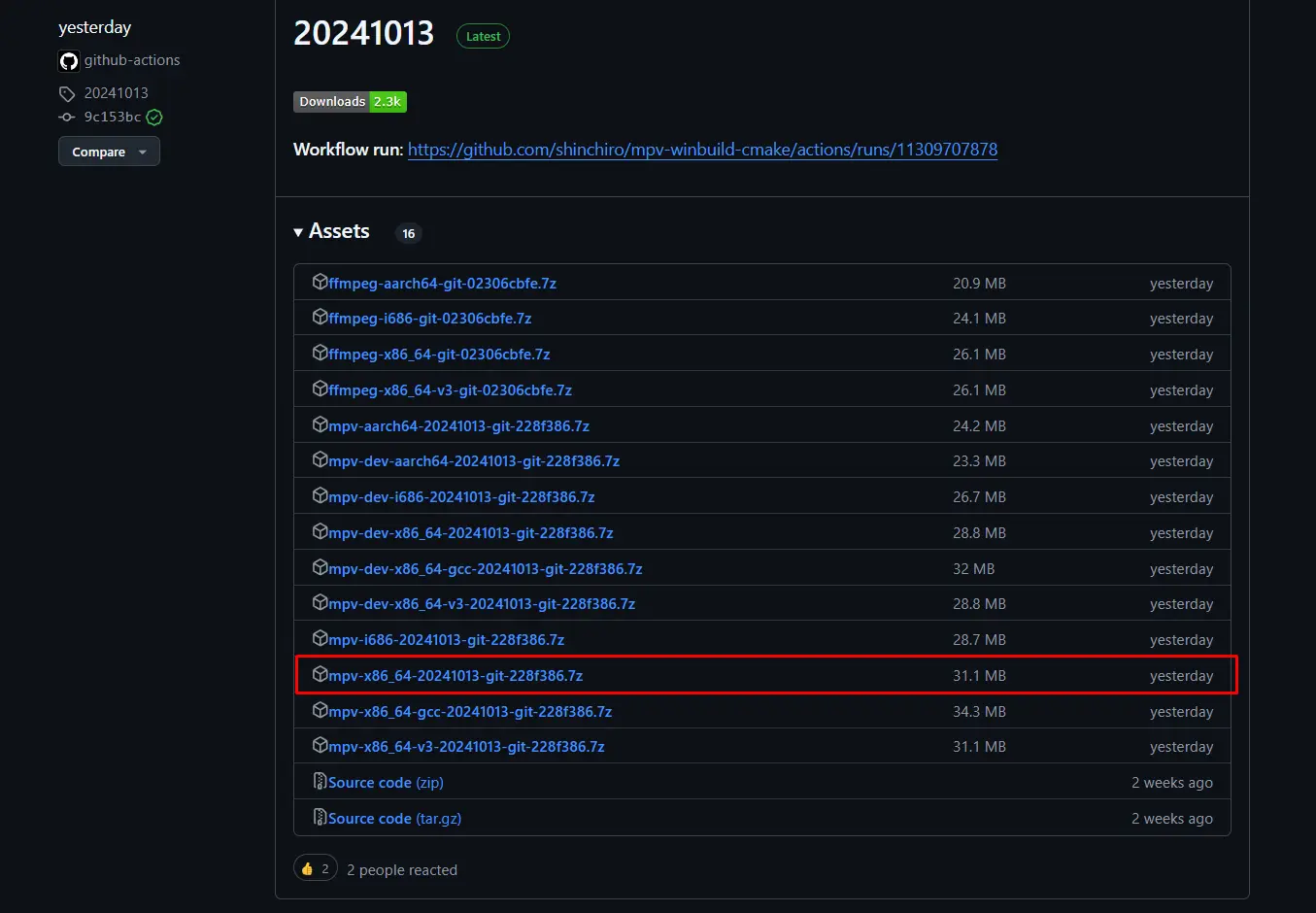
Task: Click the 28.7 MB size value
Action: point(979,640)
